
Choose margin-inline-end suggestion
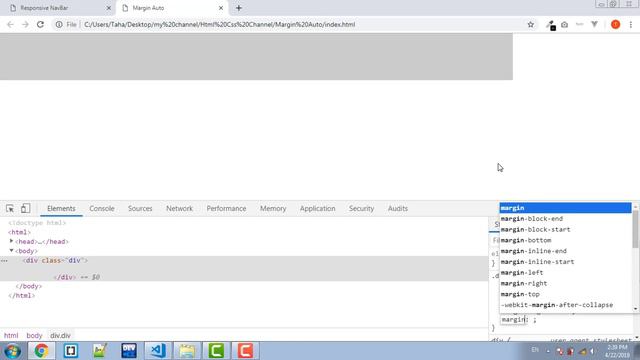point(565,251)
